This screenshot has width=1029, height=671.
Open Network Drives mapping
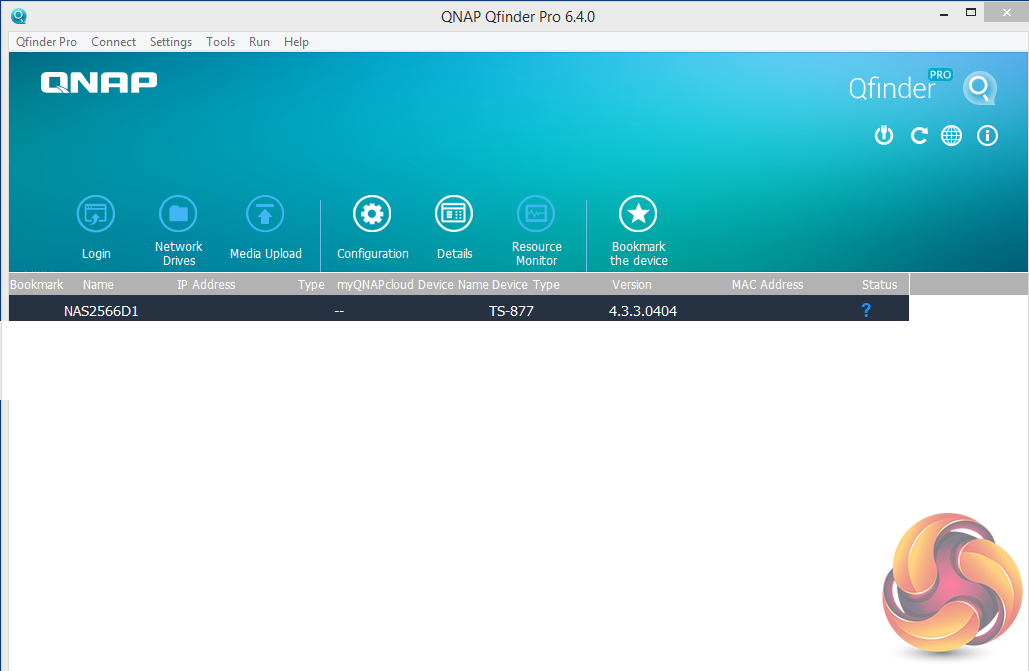178,214
